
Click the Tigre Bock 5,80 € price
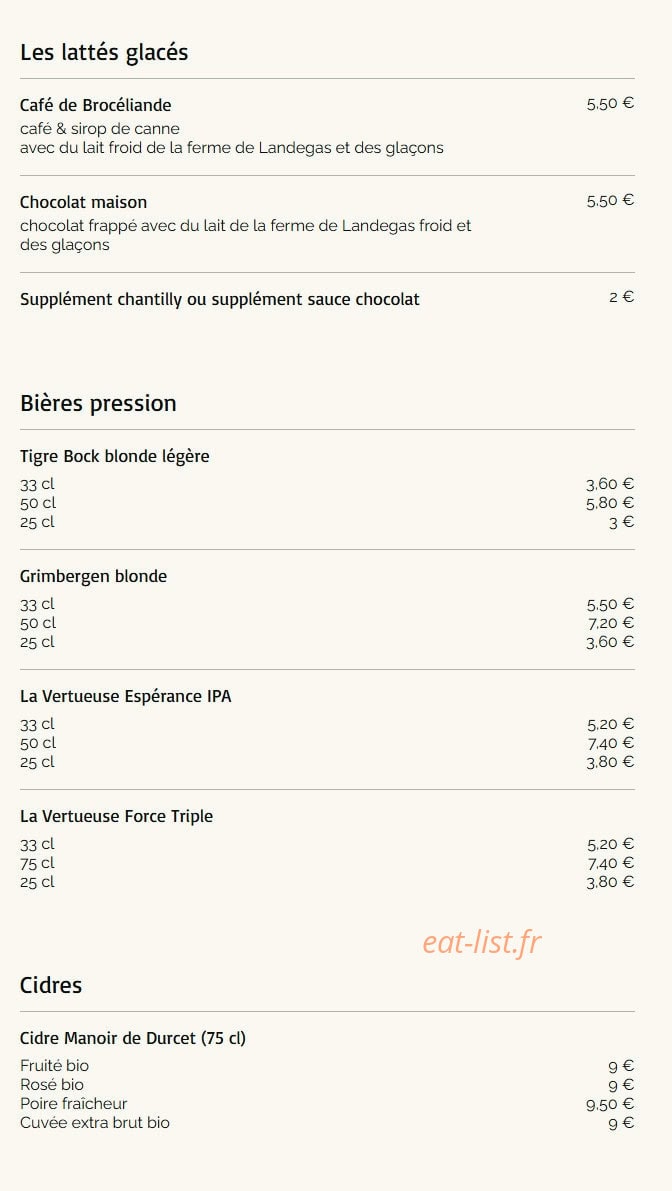pos(610,503)
